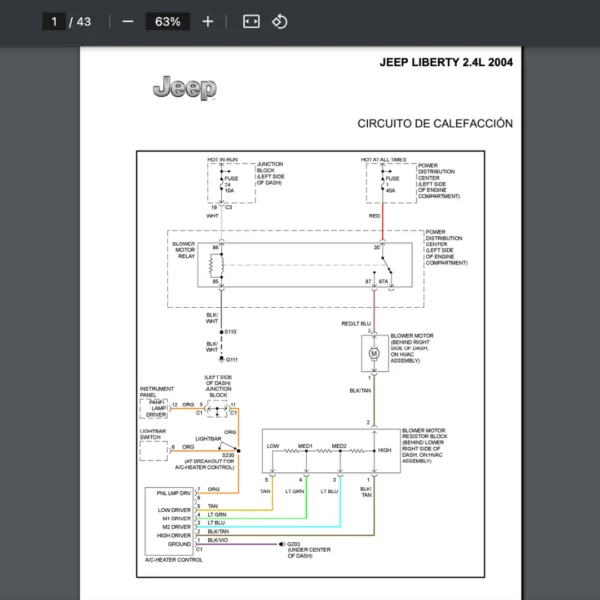The height and width of the screenshot is (600, 600).
Task: Click the total page count 43
Action: 83,21
